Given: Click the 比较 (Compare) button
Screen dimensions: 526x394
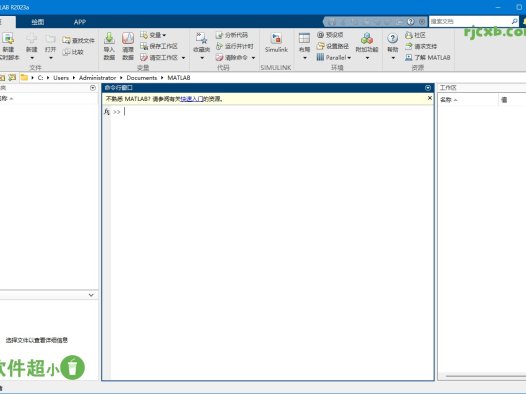Looking at the screenshot, I should tap(73, 52).
